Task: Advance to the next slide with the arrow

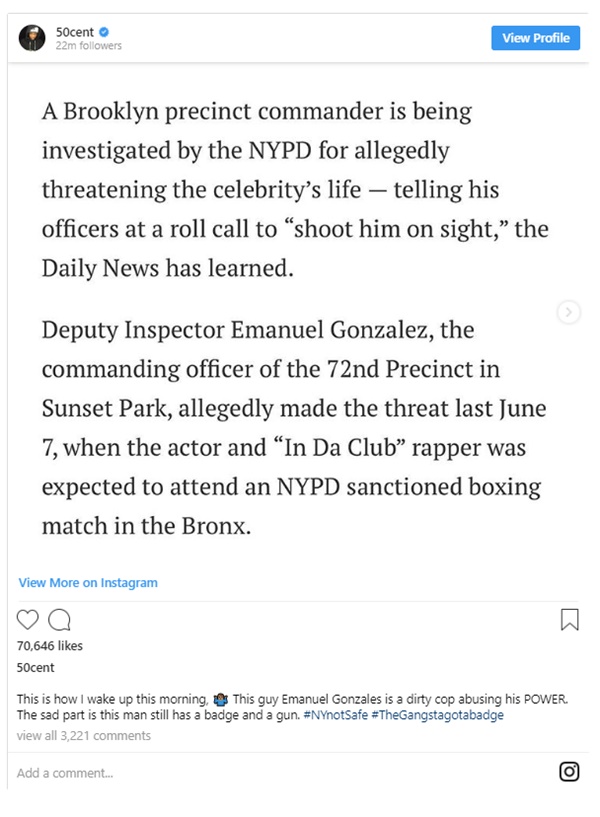Action: click(x=568, y=313)
